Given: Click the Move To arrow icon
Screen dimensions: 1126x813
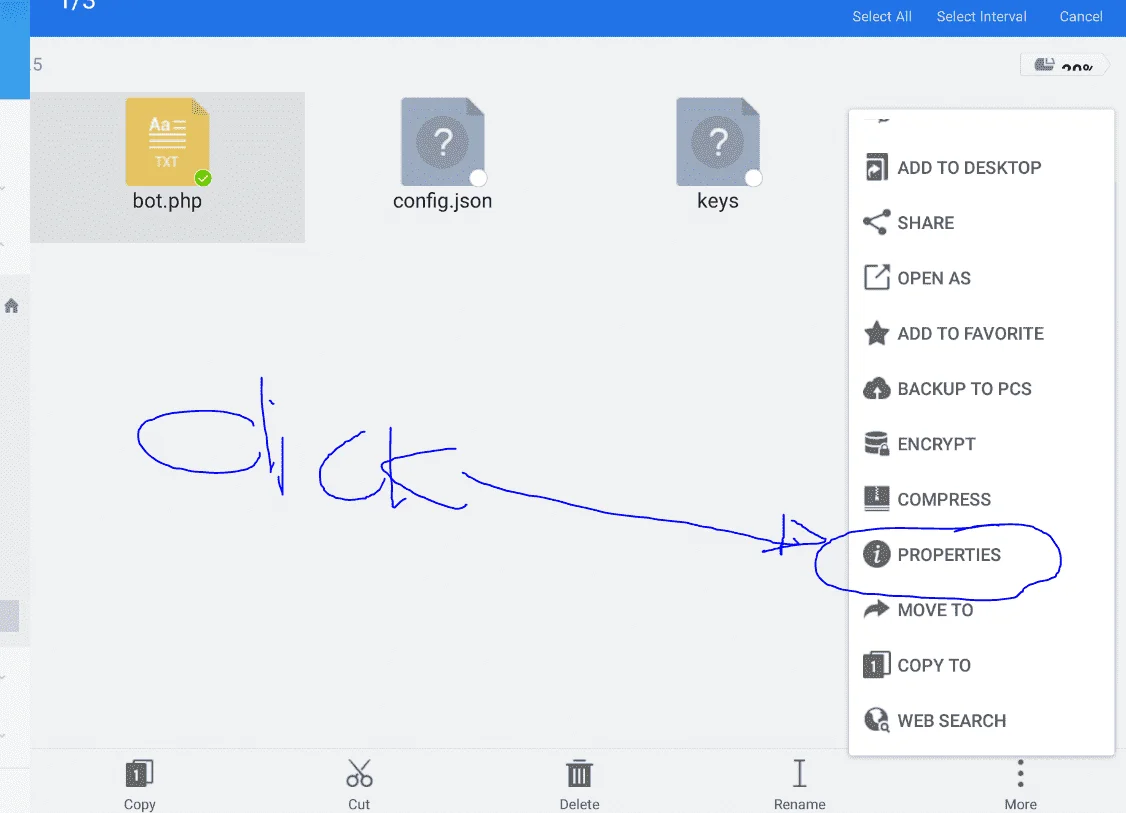Looking at the screenshot, I should click(x=876, y=609).
